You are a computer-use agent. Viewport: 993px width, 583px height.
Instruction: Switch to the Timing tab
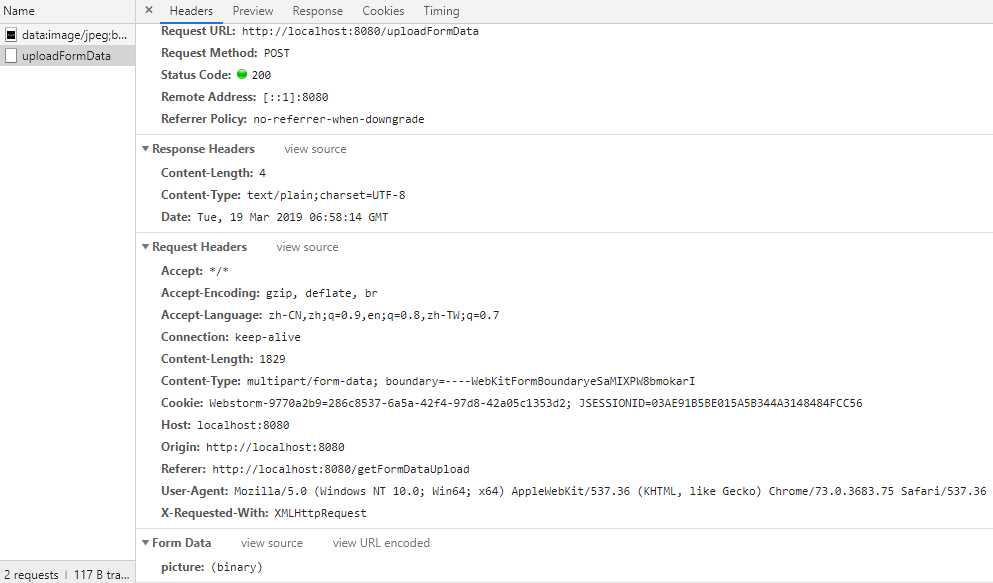(x=441, y=11)
